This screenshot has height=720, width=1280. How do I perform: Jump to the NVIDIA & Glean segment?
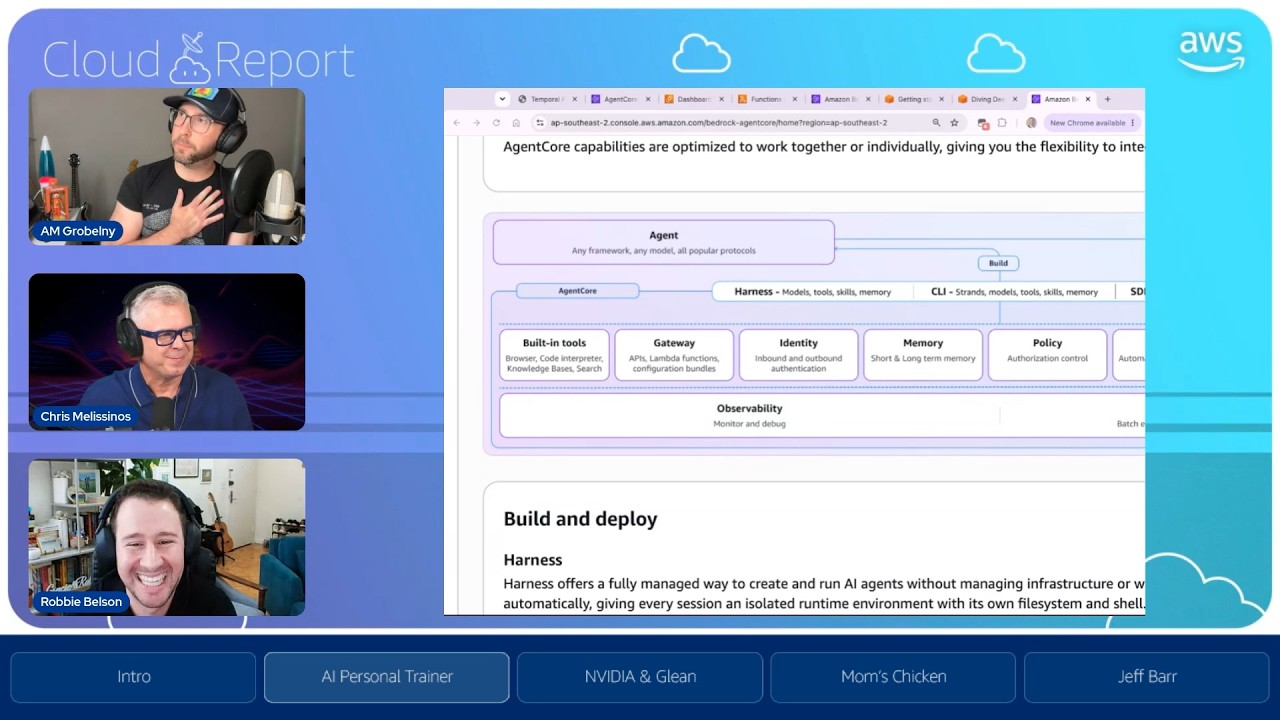(x=640, y=677)
